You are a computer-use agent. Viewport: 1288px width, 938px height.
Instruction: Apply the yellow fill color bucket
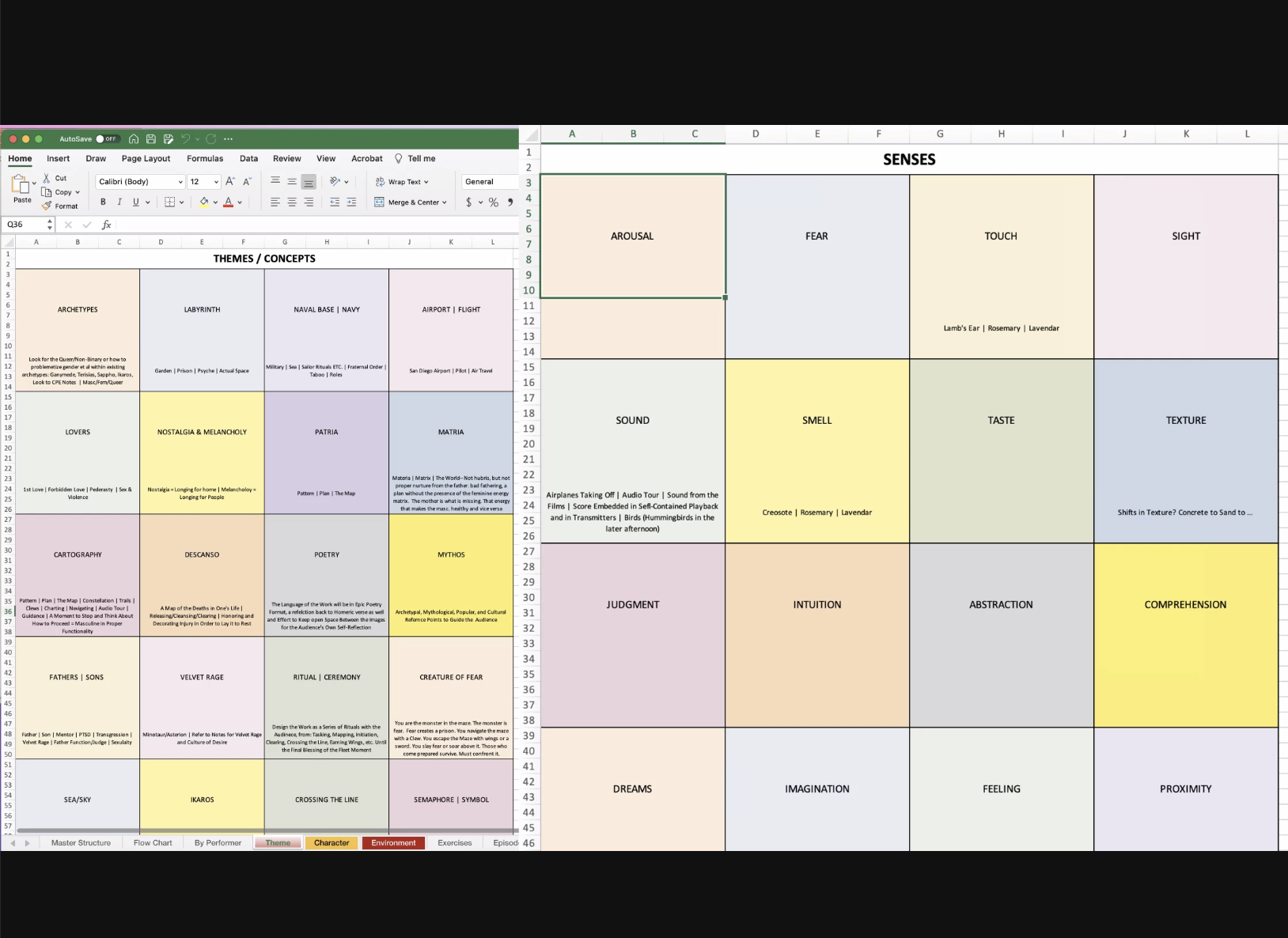click(204, 202)
